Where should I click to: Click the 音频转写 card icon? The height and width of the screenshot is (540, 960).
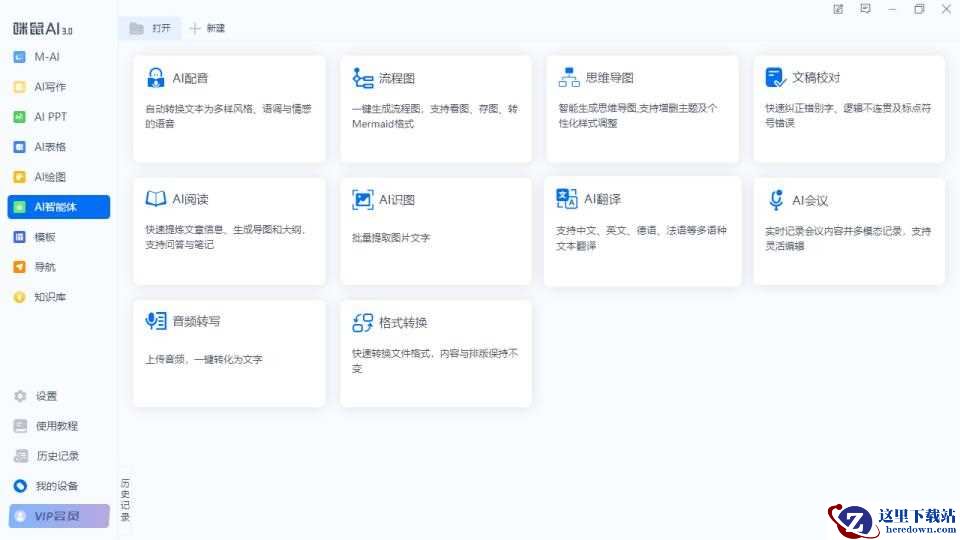156,321
